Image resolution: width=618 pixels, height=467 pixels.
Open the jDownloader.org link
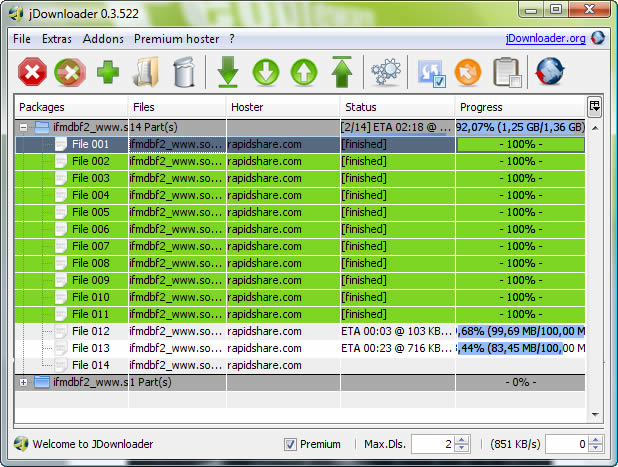546,39
